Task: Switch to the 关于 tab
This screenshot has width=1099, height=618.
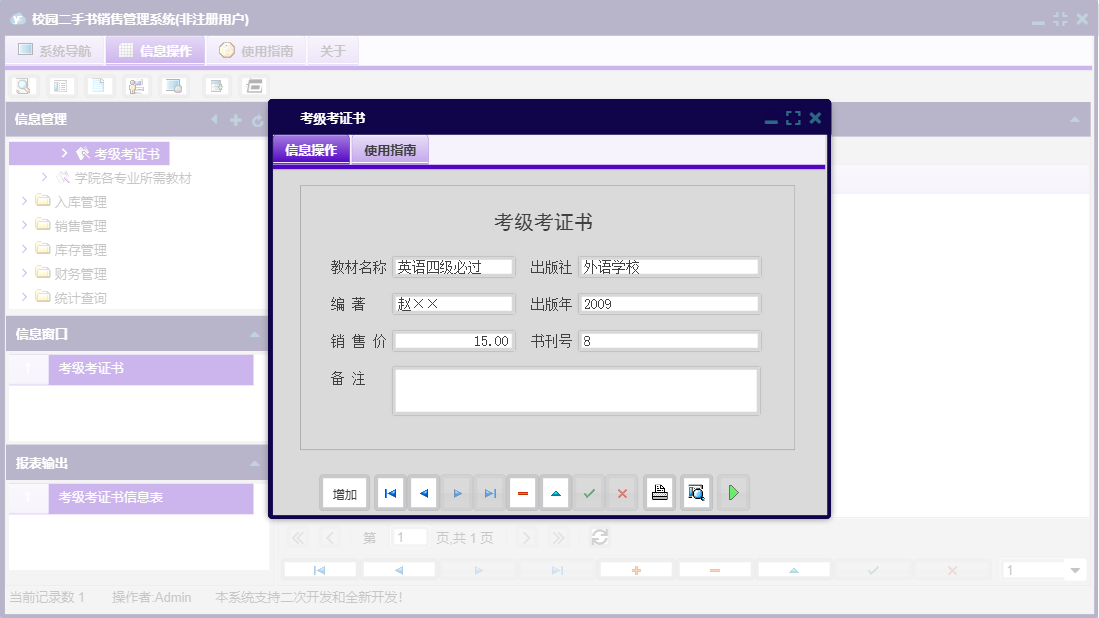Action: click(333, 50)
